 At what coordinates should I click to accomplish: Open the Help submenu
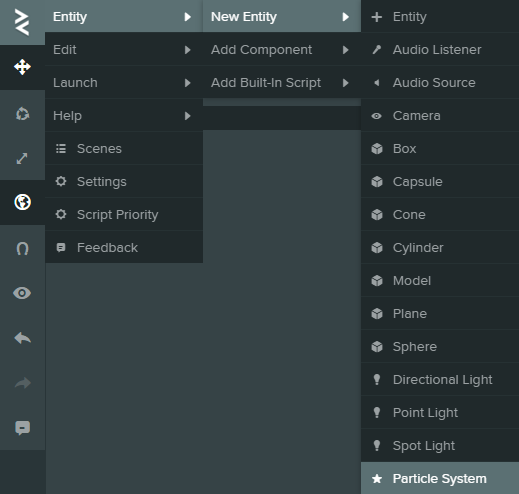[124, 115]
